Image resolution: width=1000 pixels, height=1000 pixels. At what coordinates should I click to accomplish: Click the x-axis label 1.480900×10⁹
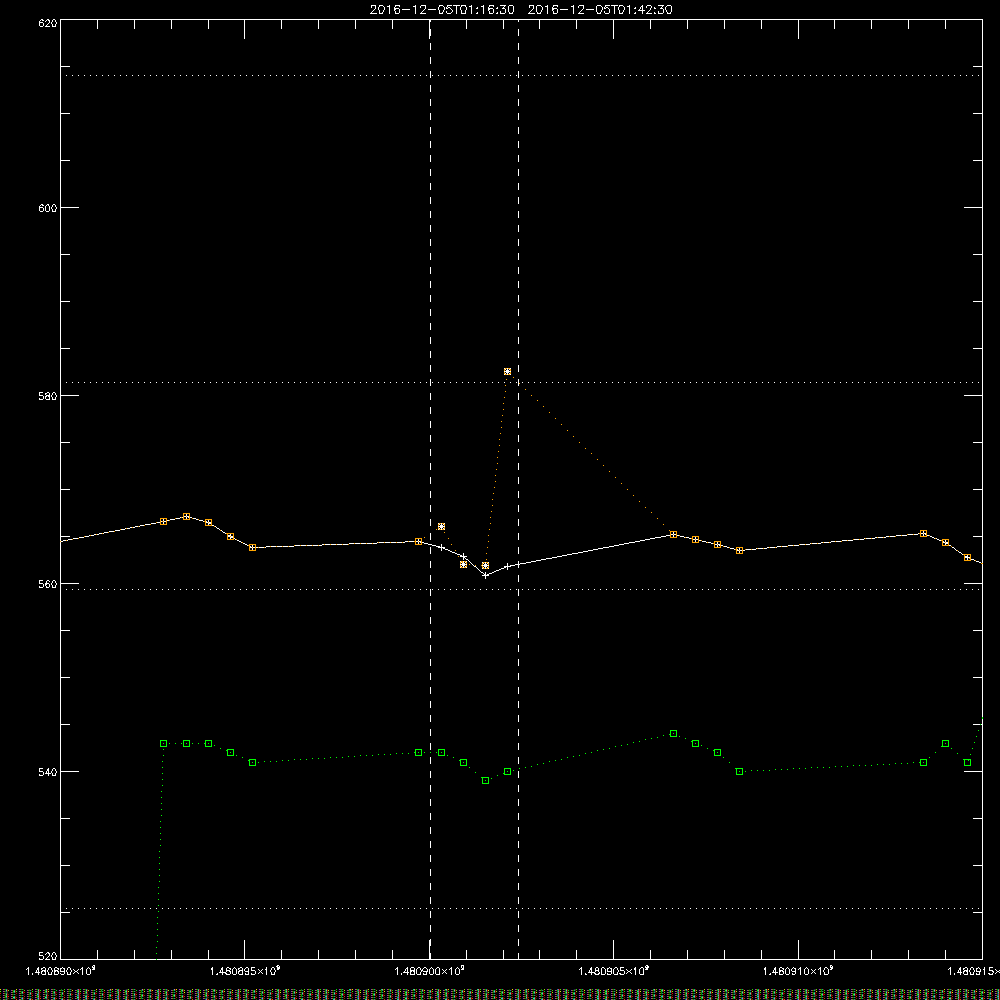tap(430, 971)
